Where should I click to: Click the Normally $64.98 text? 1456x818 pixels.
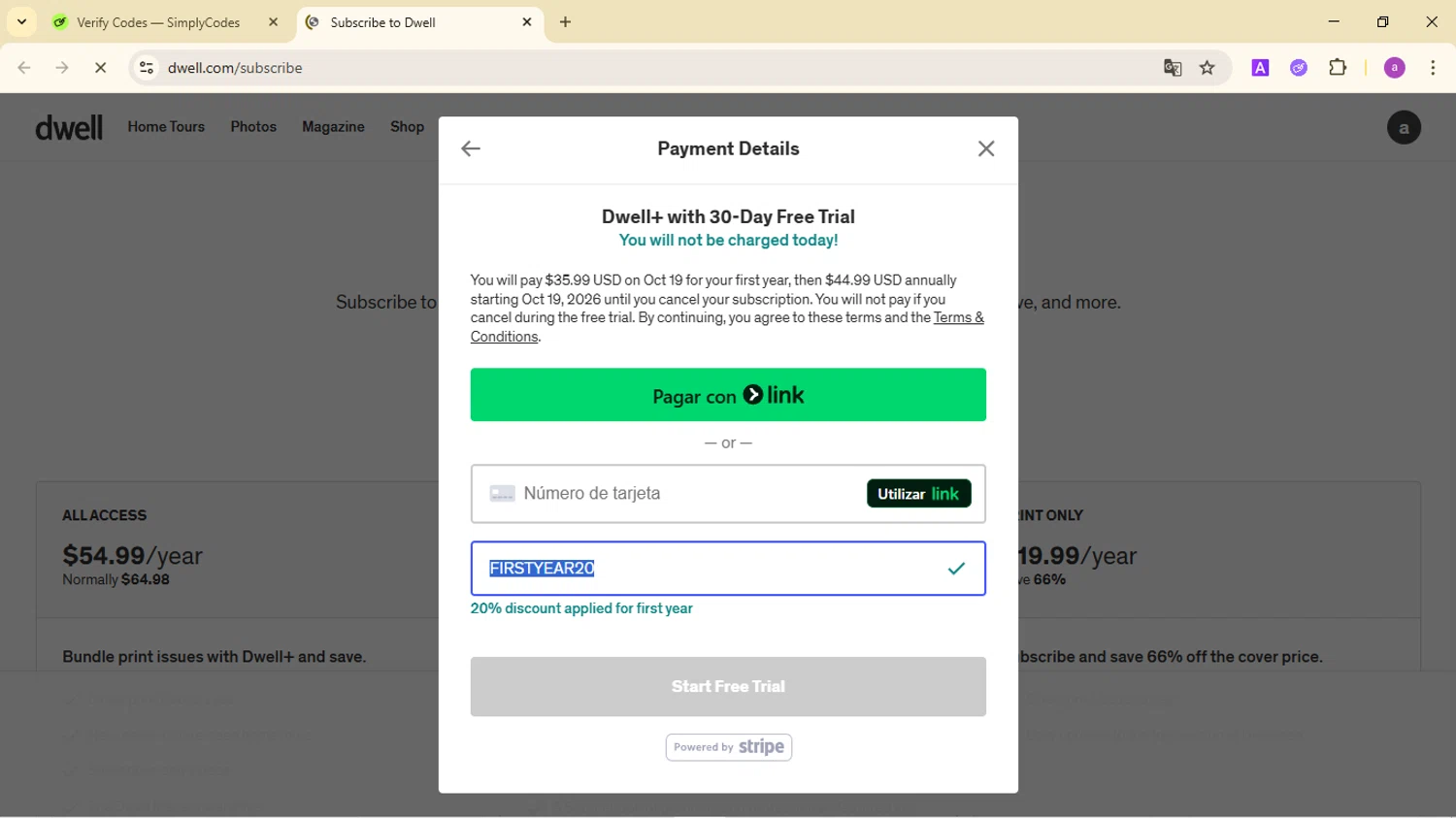[x=116, y=579]
